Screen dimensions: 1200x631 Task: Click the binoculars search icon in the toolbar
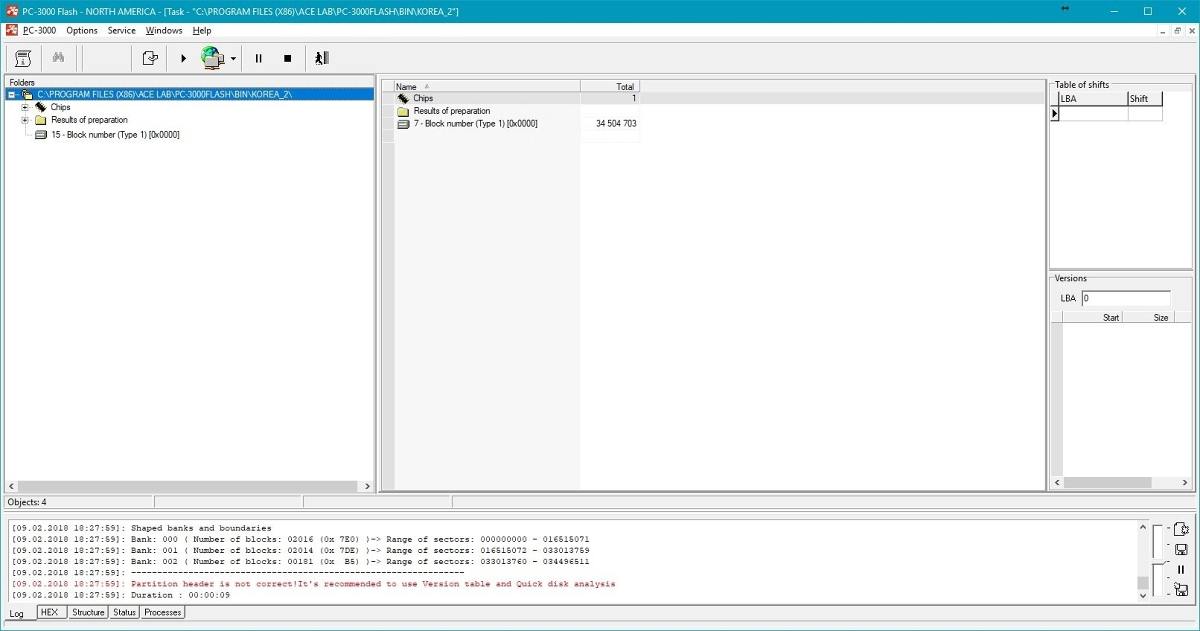click(58, 58)
